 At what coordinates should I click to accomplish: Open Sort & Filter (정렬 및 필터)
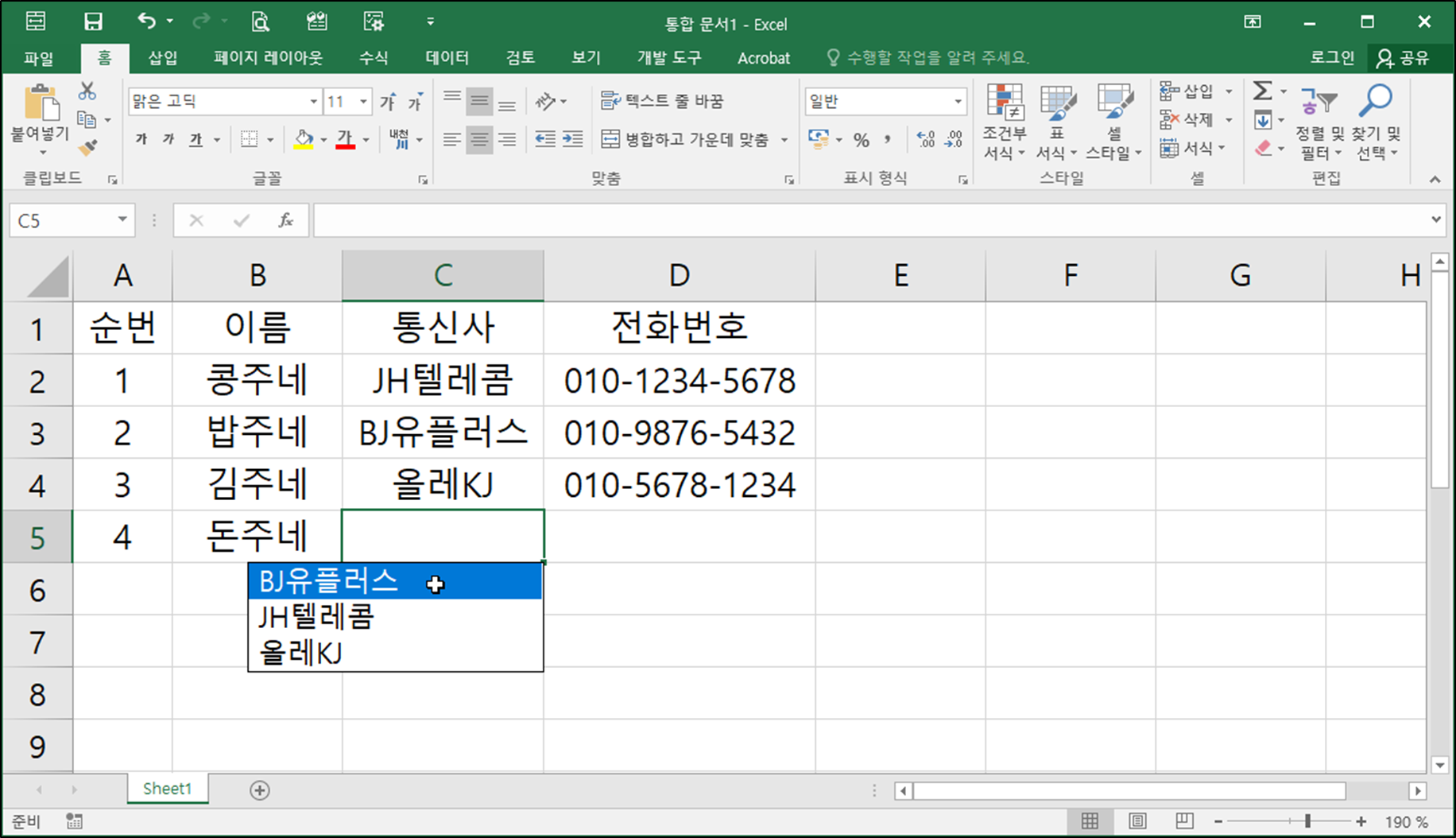(x=1319, y=122)
